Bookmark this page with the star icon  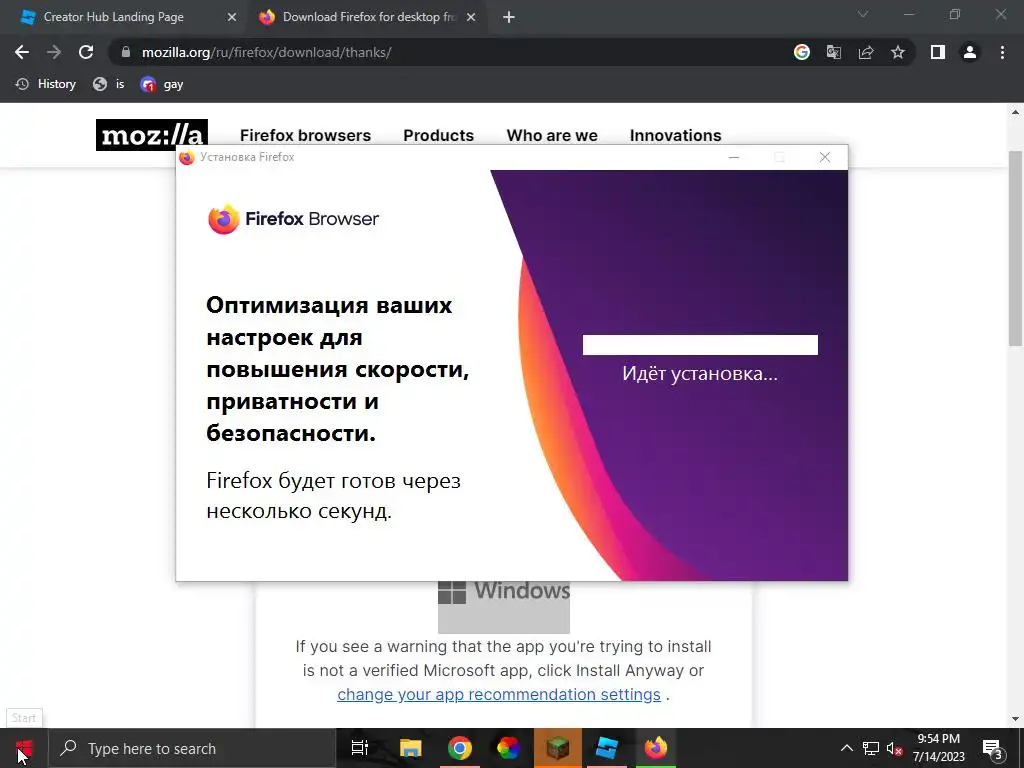(898, 52)
